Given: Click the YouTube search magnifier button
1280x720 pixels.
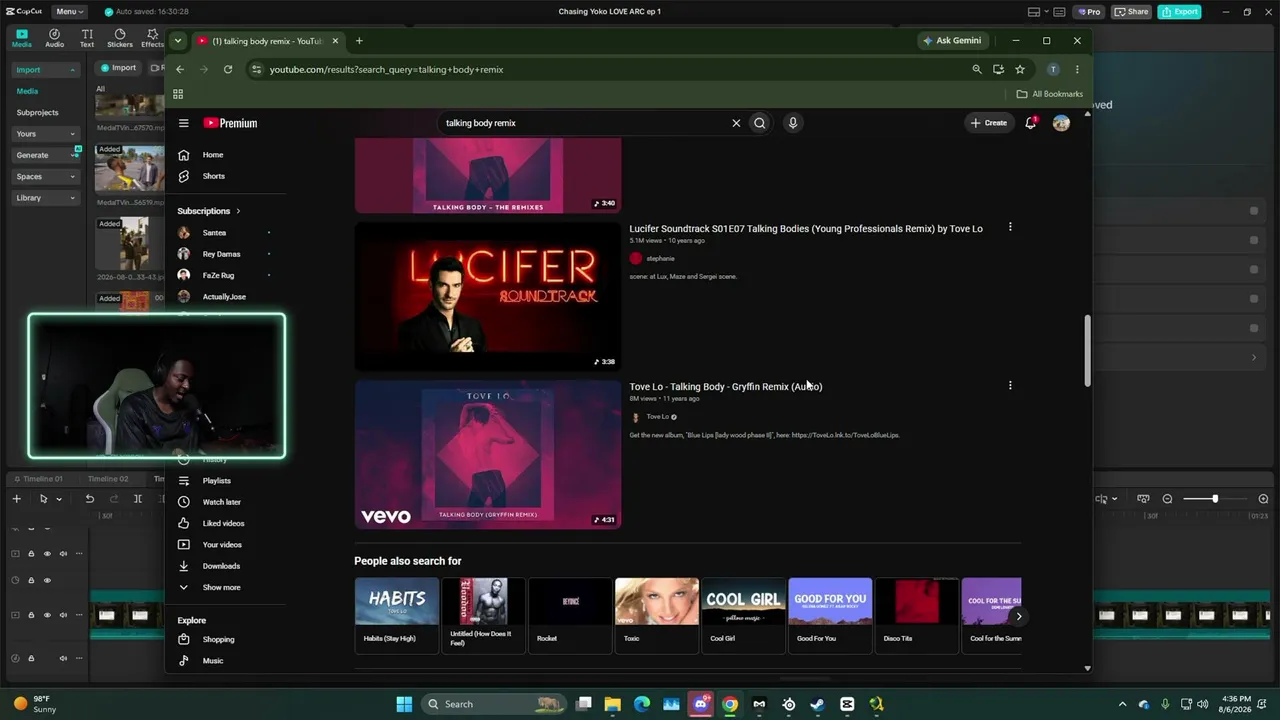Looking at the screenshot, I should (760, 123).
